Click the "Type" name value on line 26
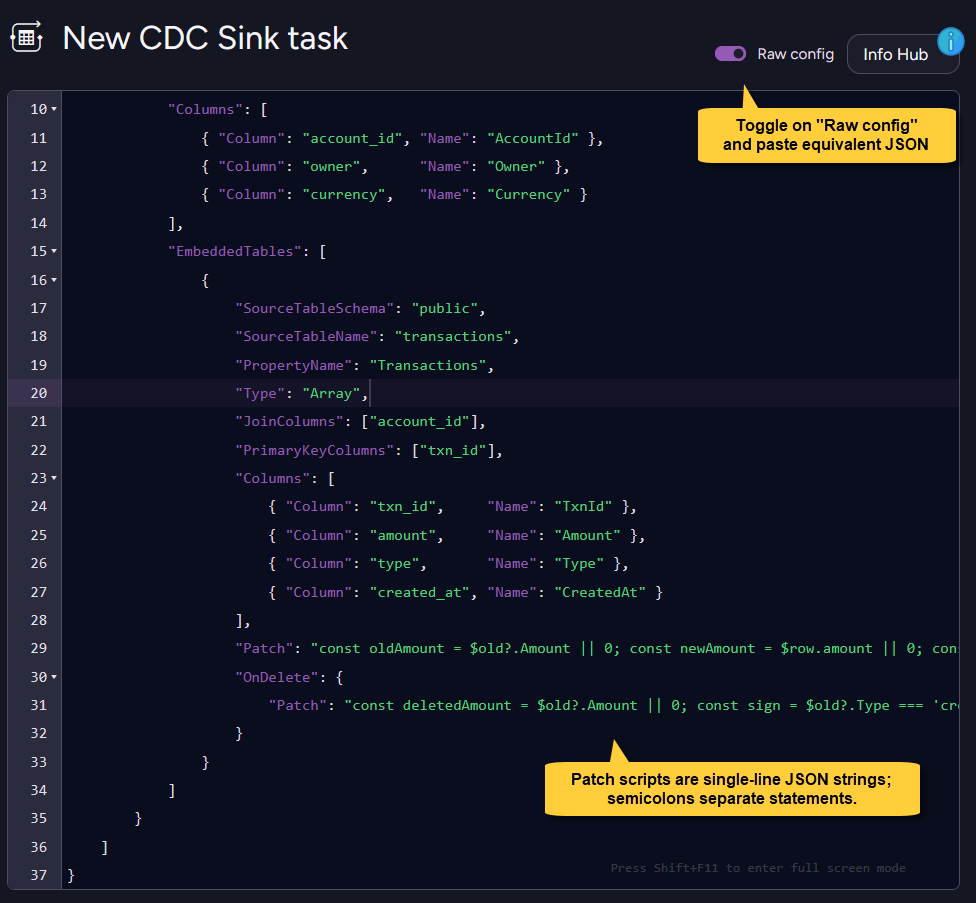976x903 pixels. tap(579, 564)
